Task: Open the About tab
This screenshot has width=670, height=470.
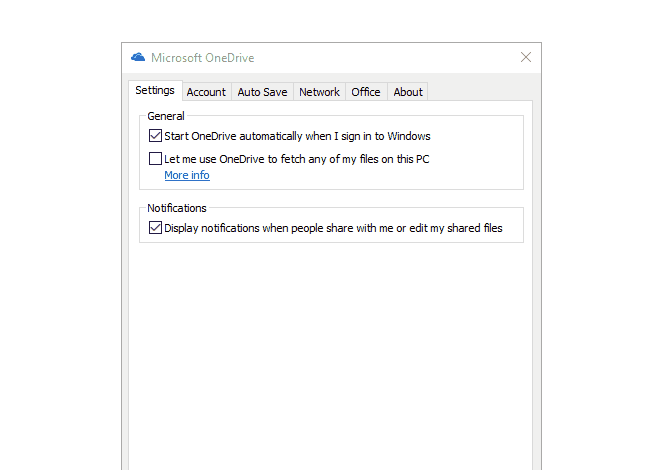Action: click(x=408, y=92)
